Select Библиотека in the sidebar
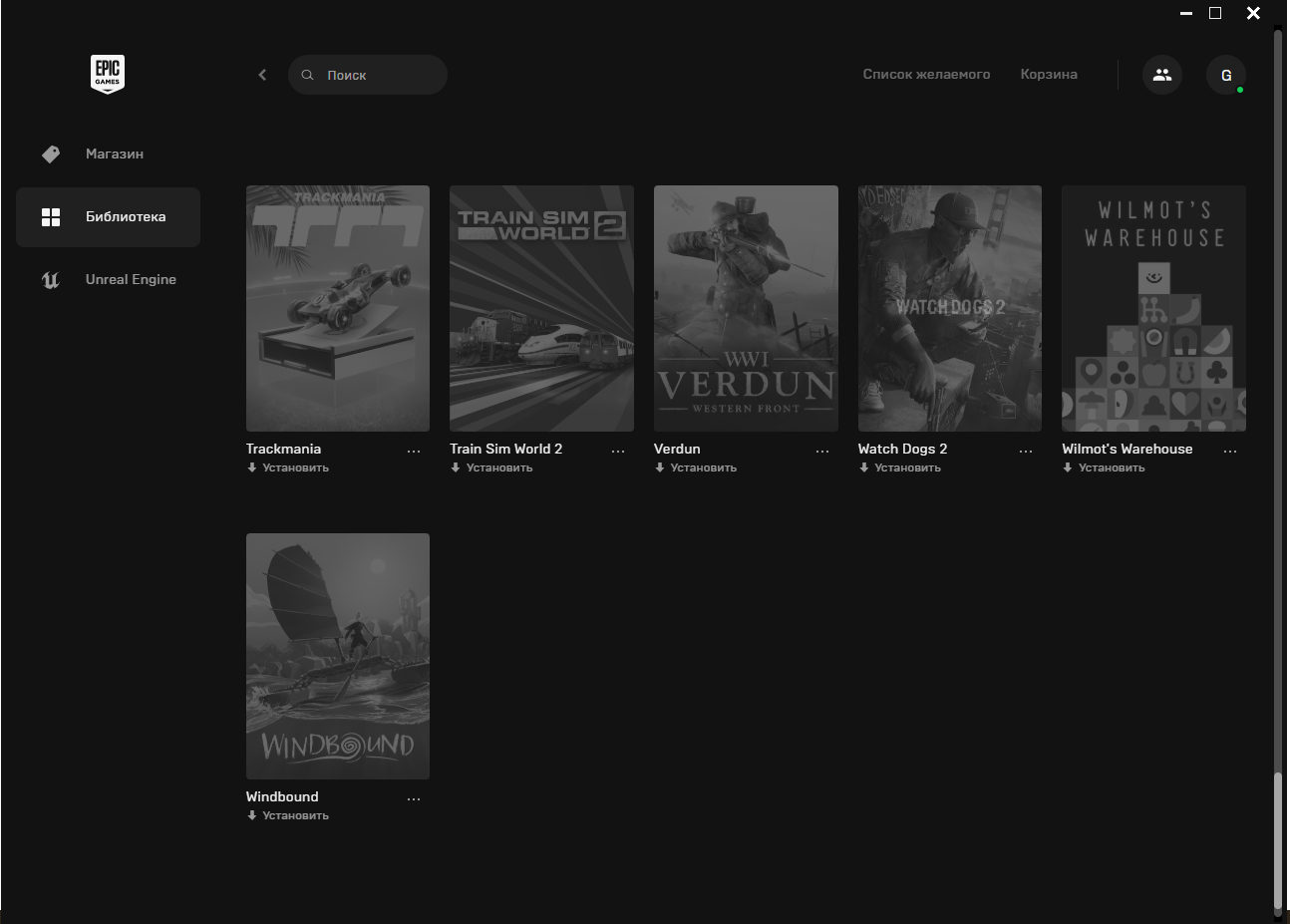The width and height of the screenshot is (1290, 924). point(108,216)
